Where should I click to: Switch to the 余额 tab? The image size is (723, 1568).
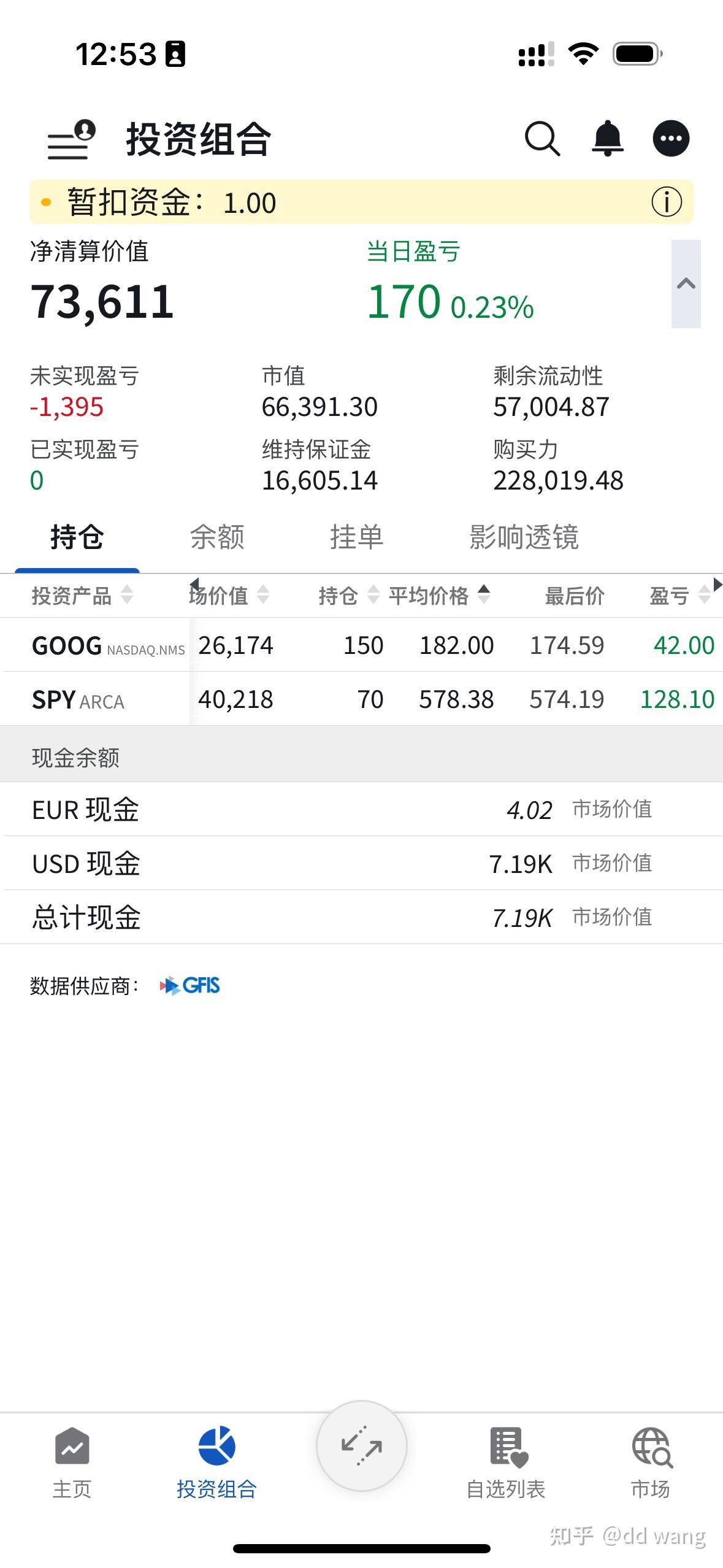pyautogui.click(x=217, y=537)
